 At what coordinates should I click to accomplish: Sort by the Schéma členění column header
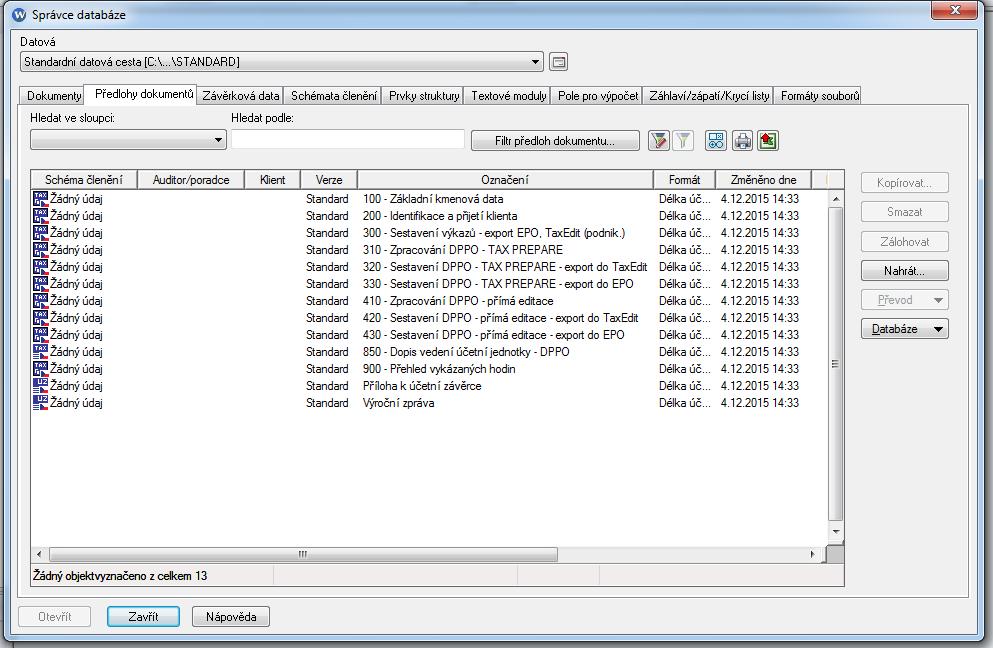pos(84,180)
